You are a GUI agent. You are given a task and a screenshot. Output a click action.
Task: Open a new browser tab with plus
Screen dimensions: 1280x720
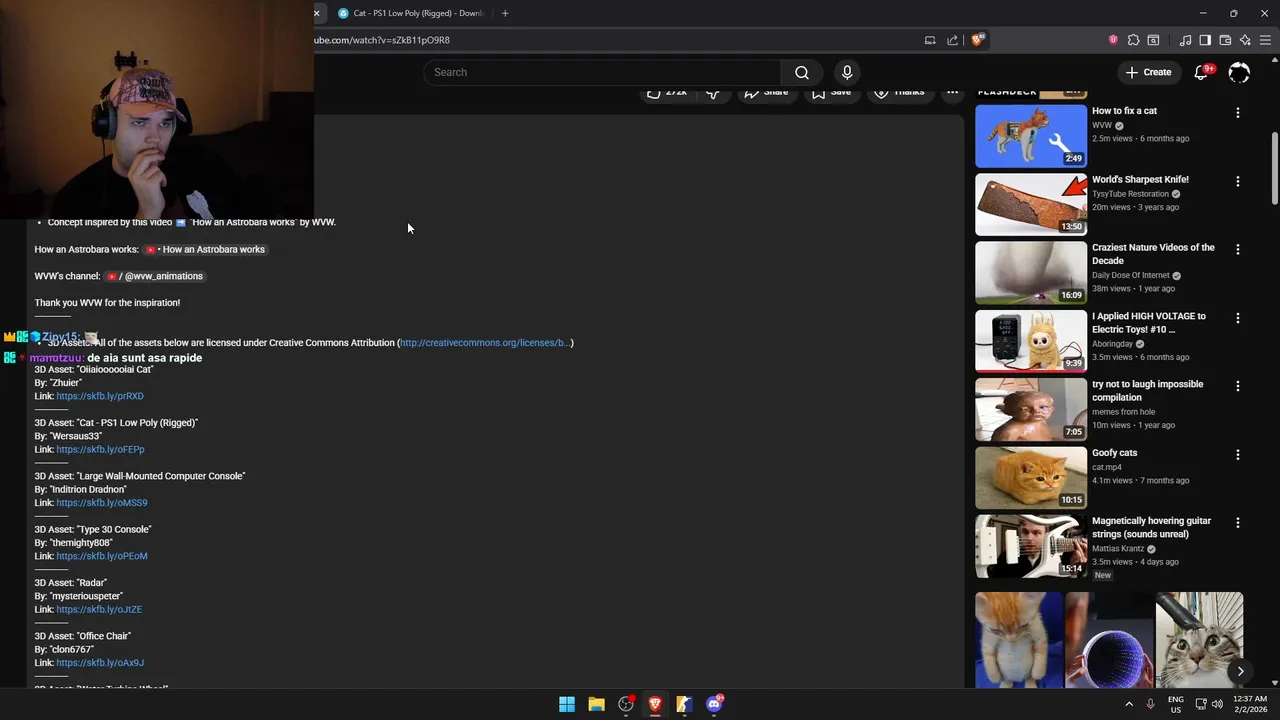(x=505, y=13)
